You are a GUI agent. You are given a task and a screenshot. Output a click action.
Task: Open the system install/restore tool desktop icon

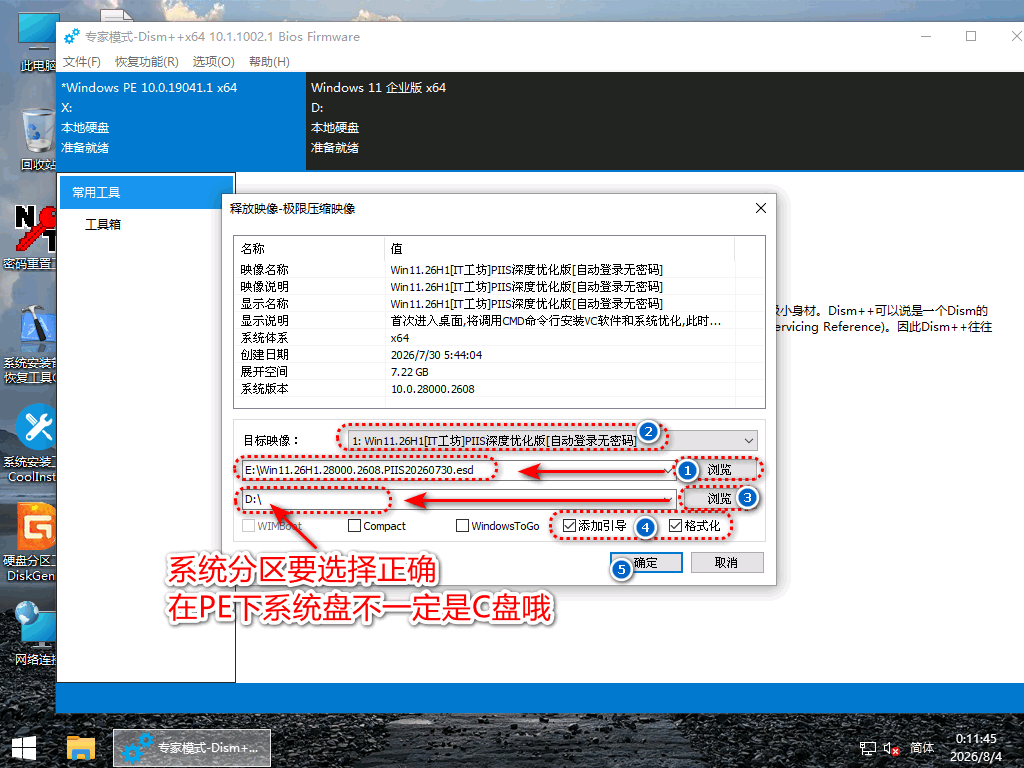30,345
